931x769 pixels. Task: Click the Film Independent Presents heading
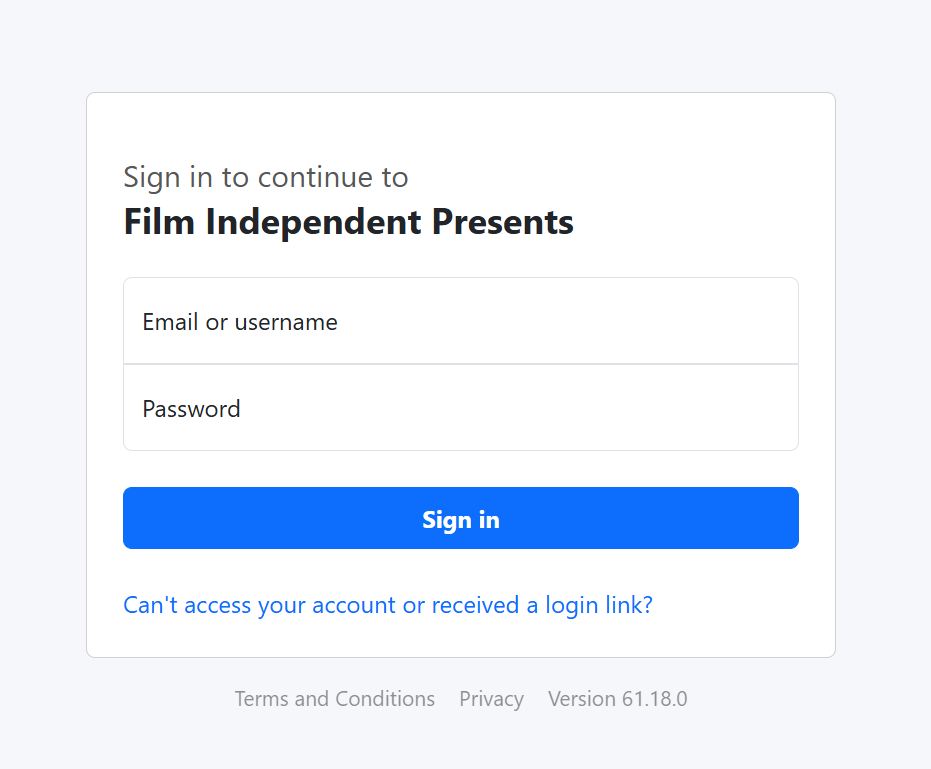(x=348, y=222)
